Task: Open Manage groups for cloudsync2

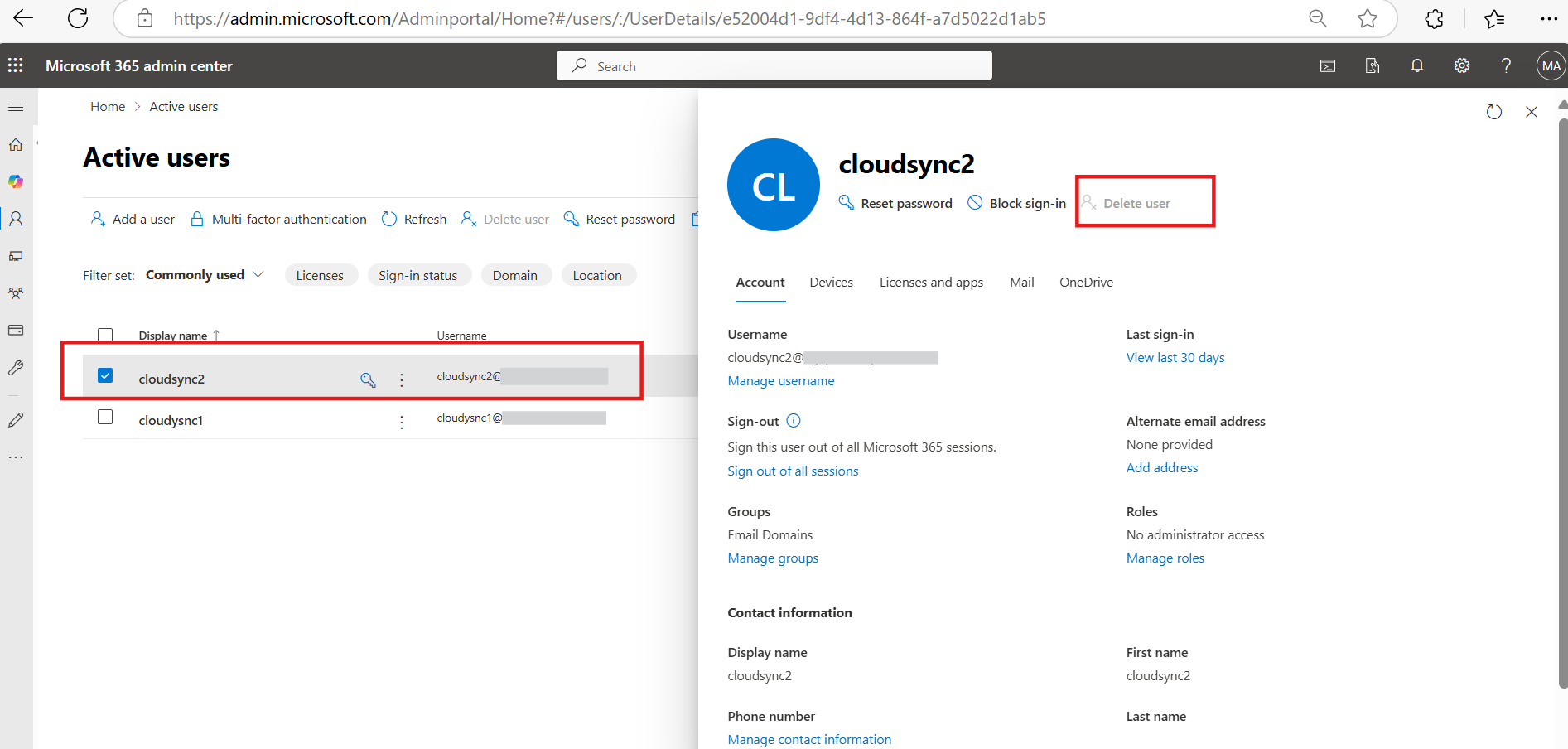Action: click(772, 558)
